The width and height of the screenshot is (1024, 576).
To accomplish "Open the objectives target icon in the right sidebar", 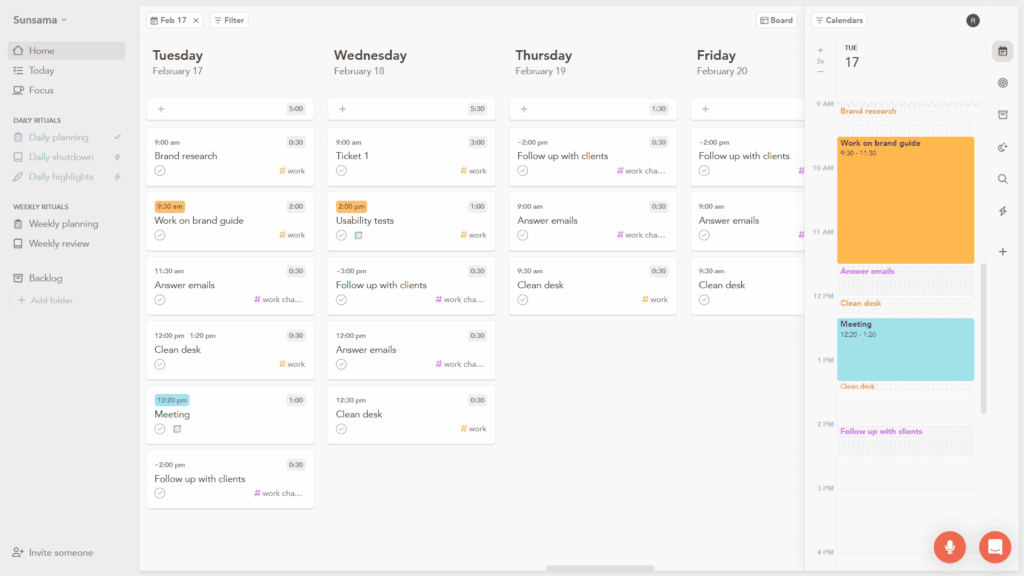I will click(x=1002, y=83).
